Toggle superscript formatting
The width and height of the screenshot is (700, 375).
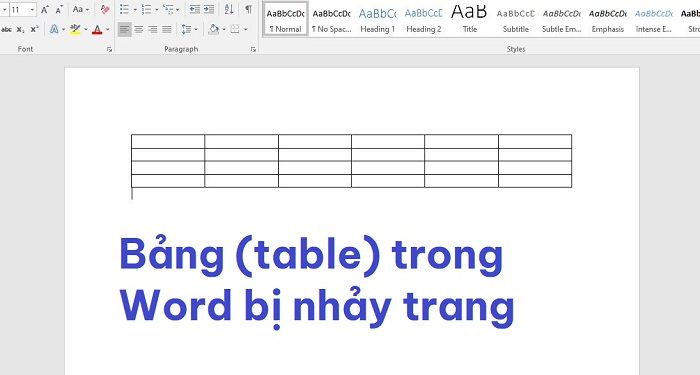click(x=34, y=30)
